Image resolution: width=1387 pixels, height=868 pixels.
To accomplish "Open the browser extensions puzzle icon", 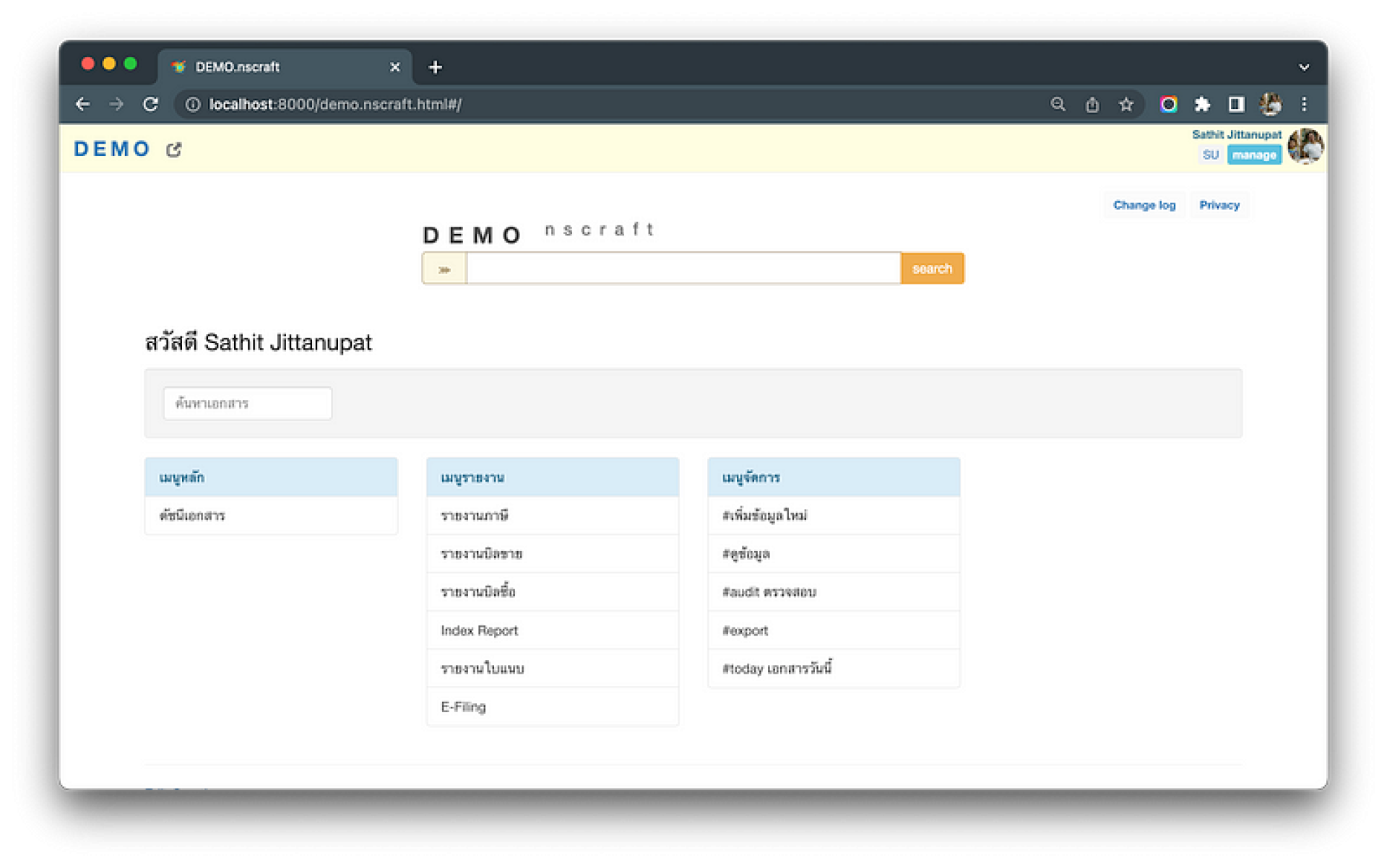I will click(1202, 104).
